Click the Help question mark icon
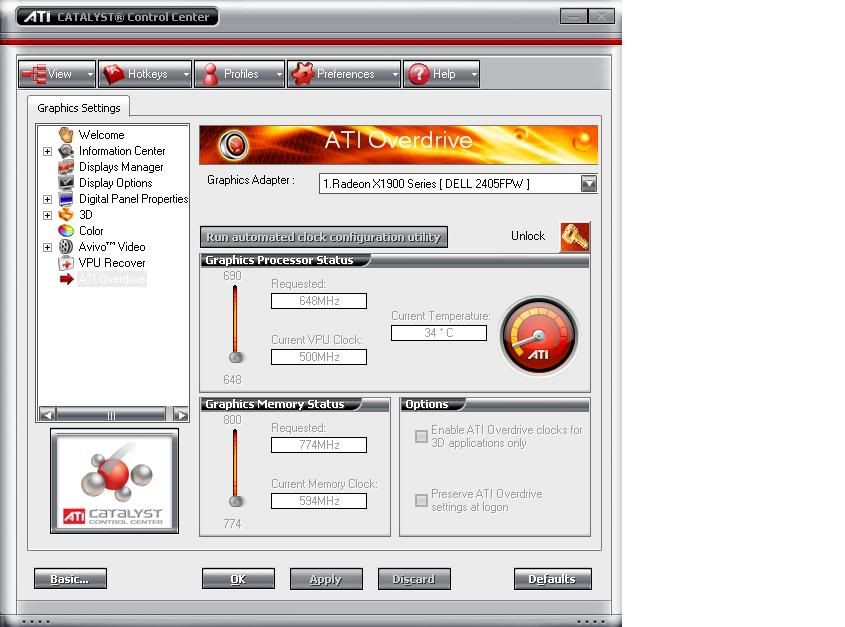 pos(419,74)
